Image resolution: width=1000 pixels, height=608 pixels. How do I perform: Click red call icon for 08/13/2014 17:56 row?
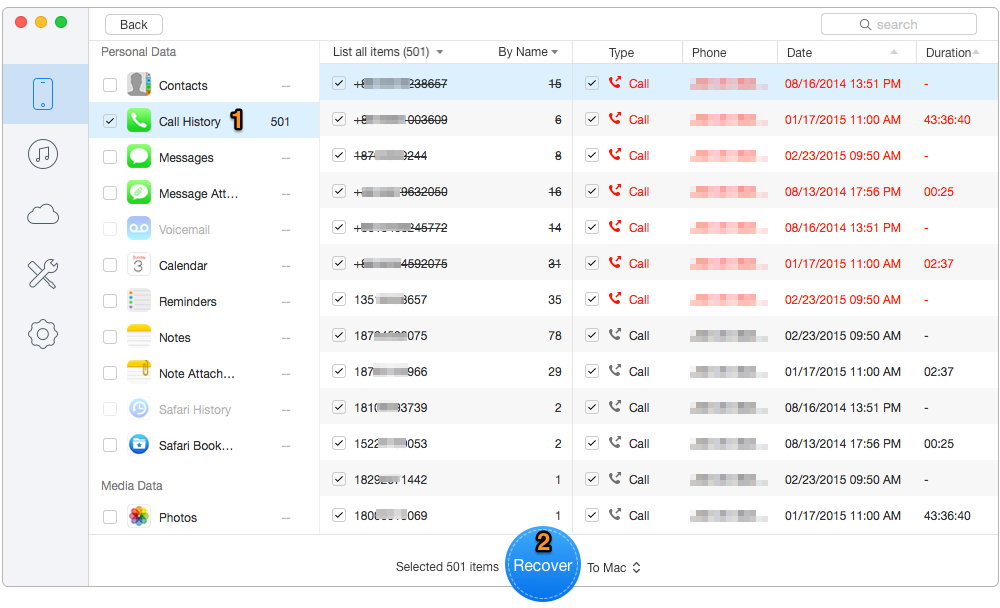pyautogui.click(x=615, y=190)
